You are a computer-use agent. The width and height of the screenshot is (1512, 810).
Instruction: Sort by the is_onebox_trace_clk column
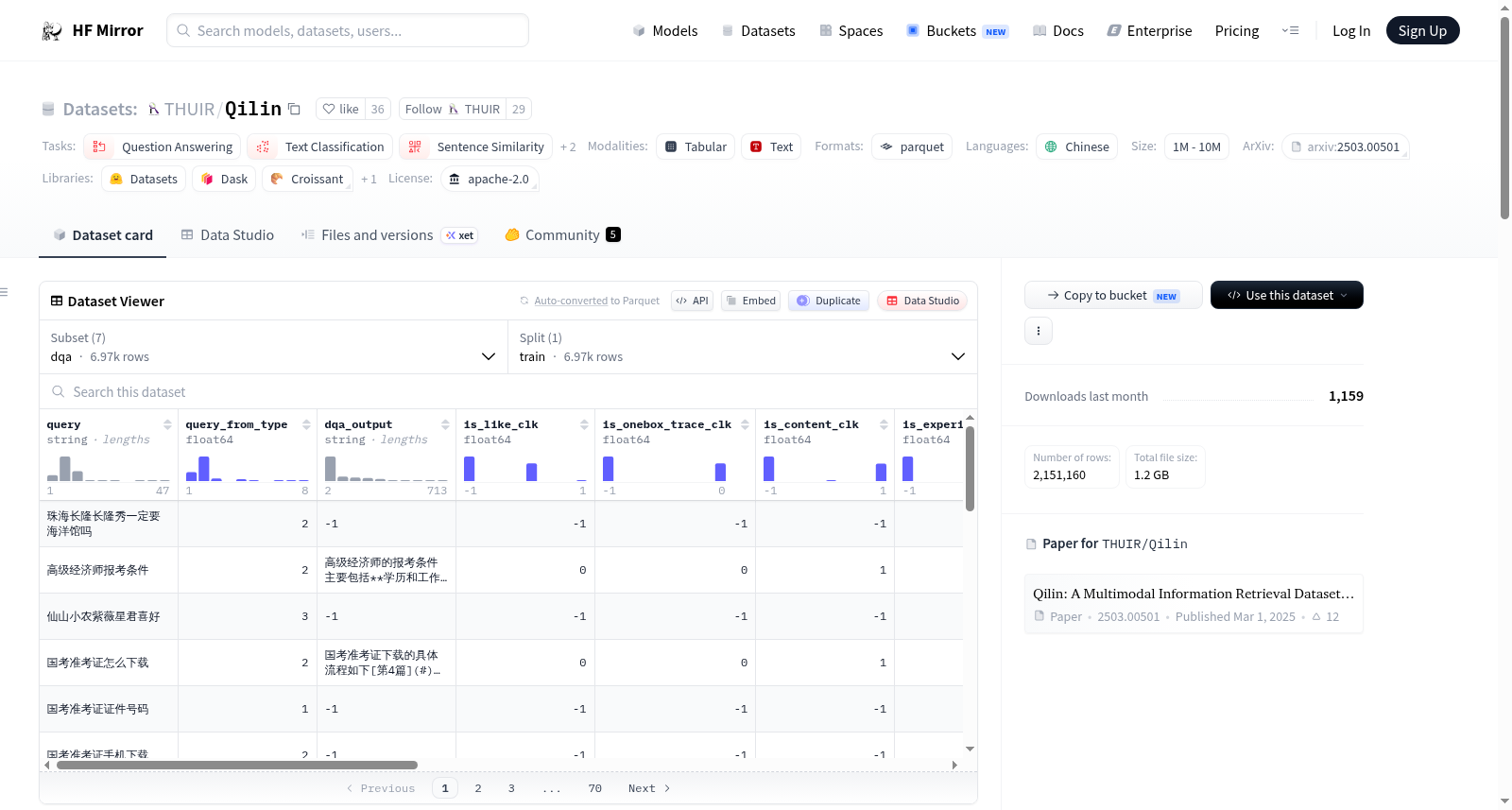point(745,424)
